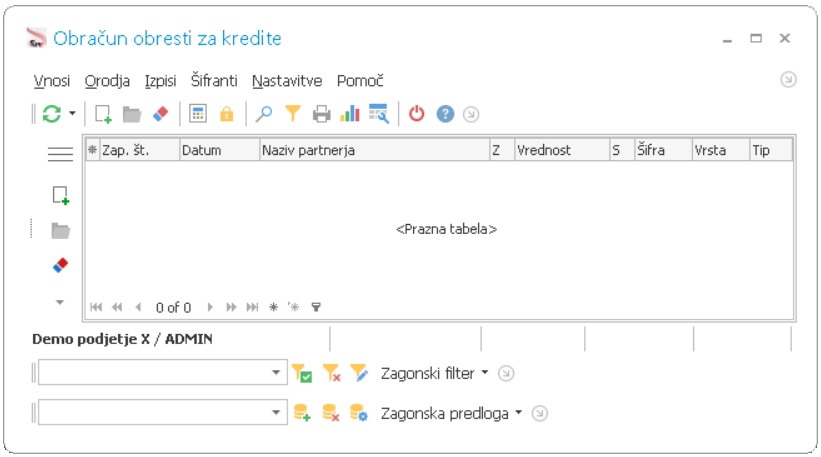This screenshot has width=821, height=457.
Task: Open the calculator icon in toolbar
Action: (198, 114)
